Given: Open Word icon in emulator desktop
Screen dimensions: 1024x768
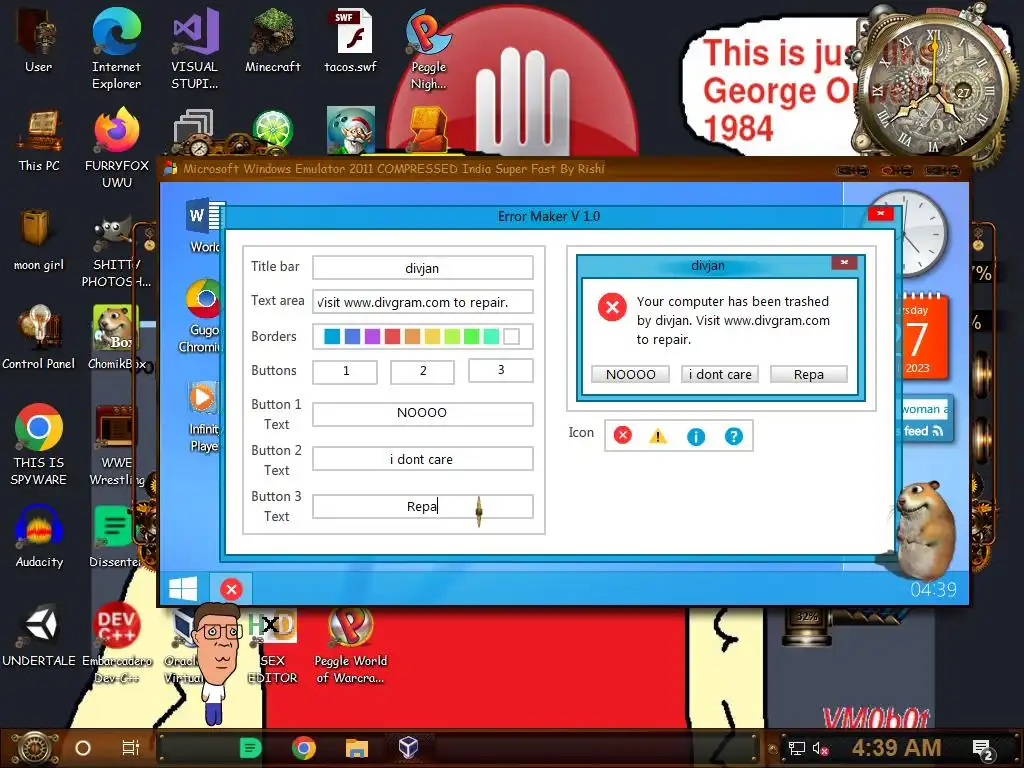Looking at the screenshot, I should coord(204,225).
